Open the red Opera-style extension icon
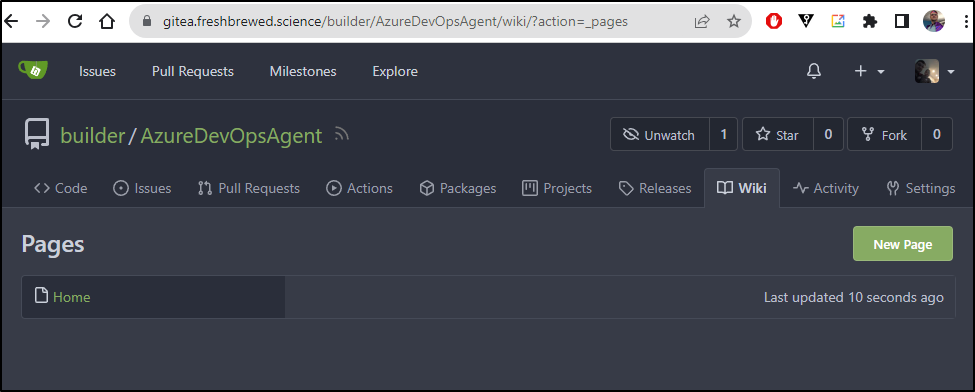Screen dimensions: 975x392 (774, 21)
